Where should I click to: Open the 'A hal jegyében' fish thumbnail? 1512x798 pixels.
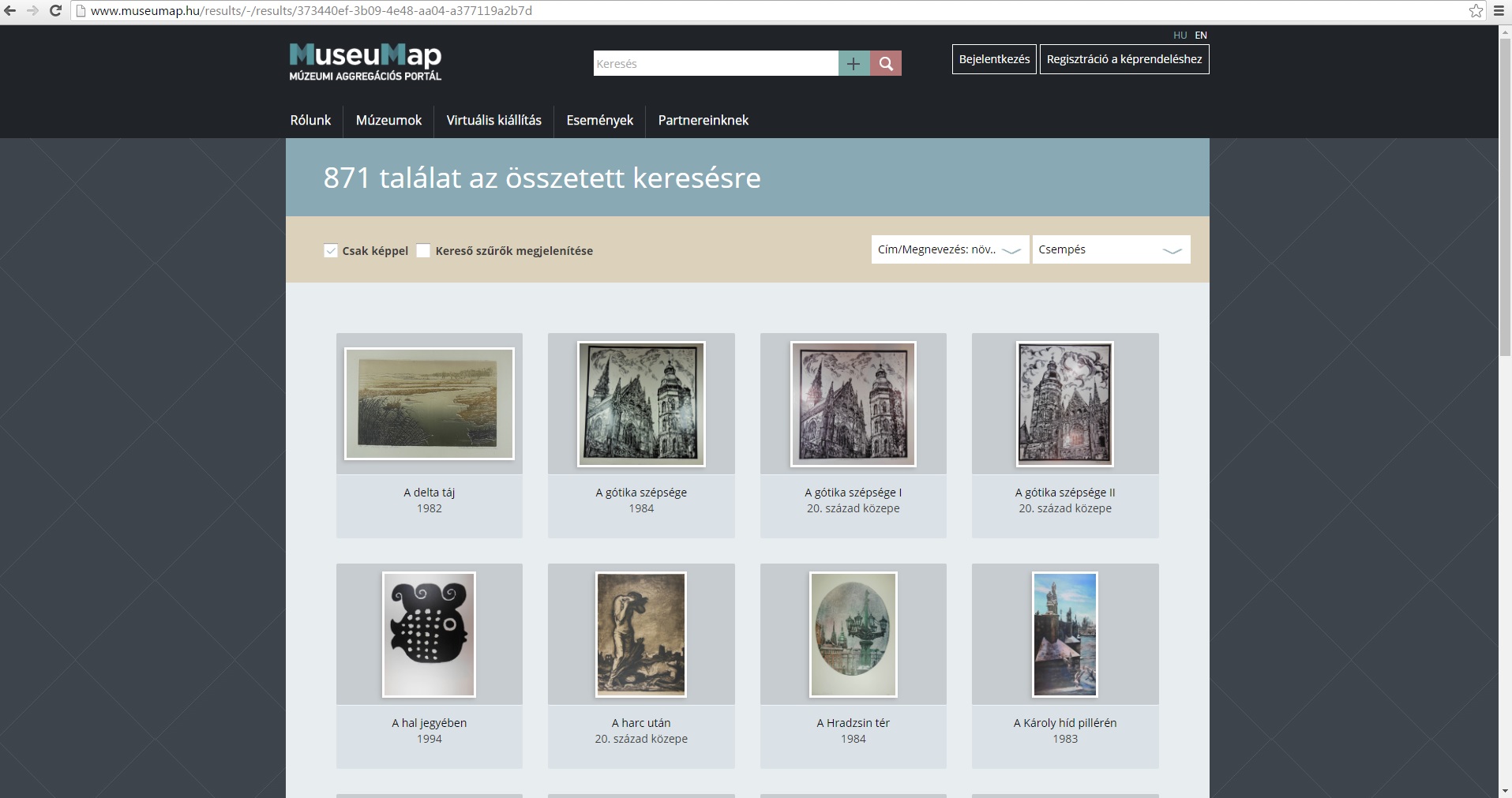429,635
